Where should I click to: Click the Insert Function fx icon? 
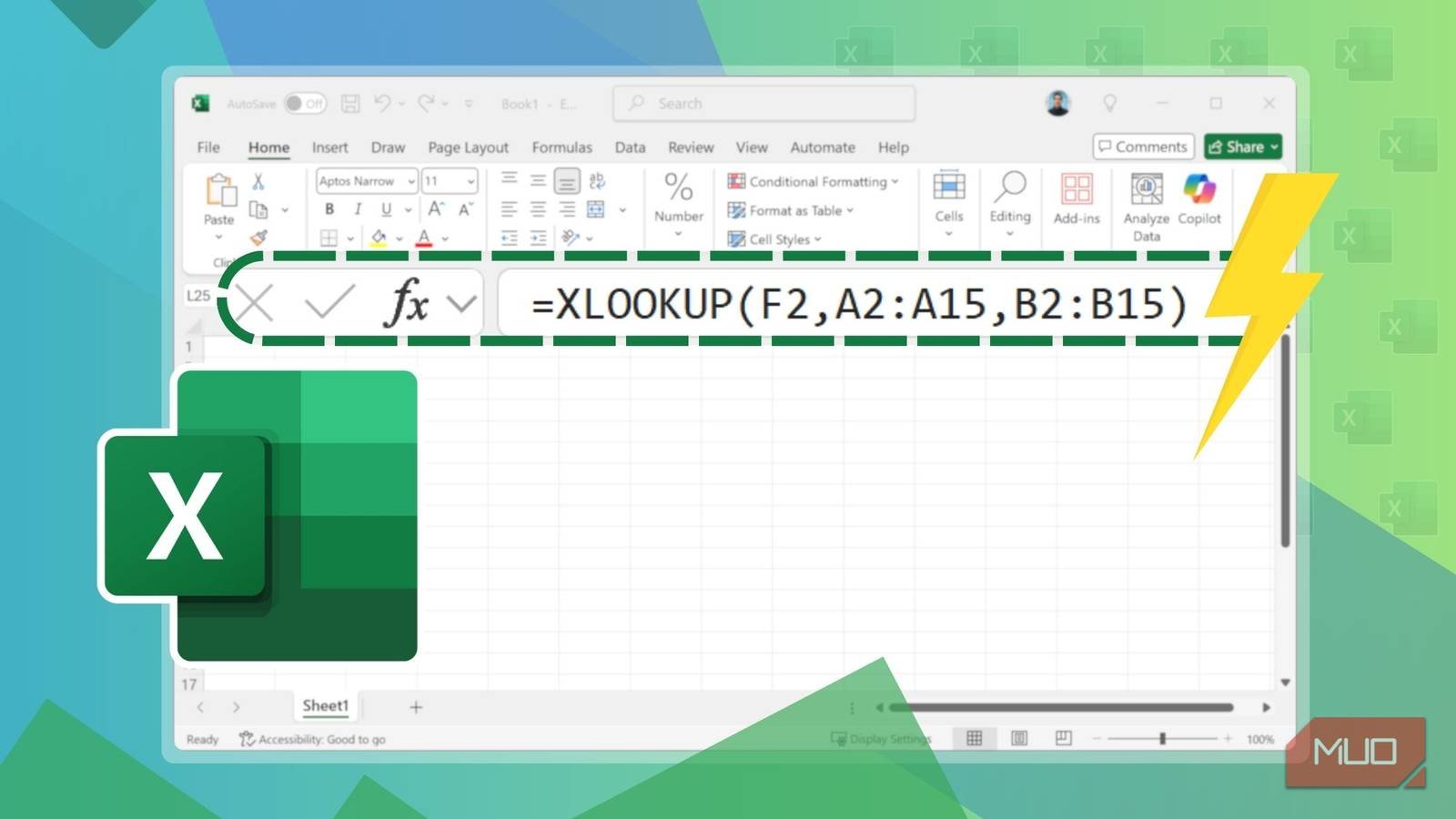pos(407,302)
